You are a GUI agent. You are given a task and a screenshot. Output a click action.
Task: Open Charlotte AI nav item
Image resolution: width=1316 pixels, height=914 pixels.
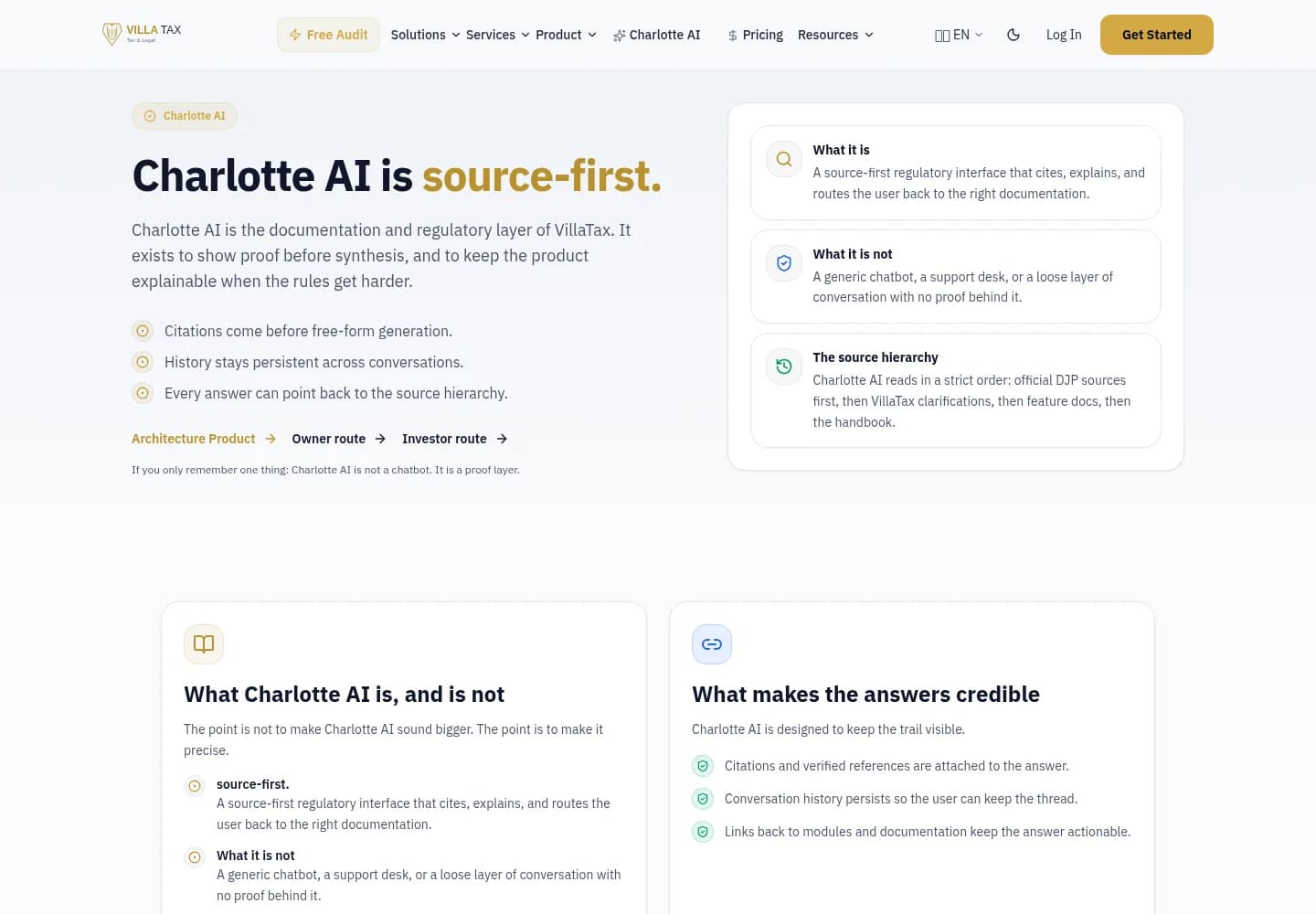(656, 35)
